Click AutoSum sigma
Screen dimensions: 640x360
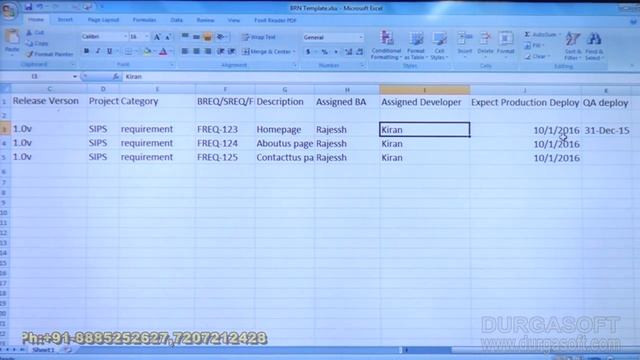[x=541, y=34]
